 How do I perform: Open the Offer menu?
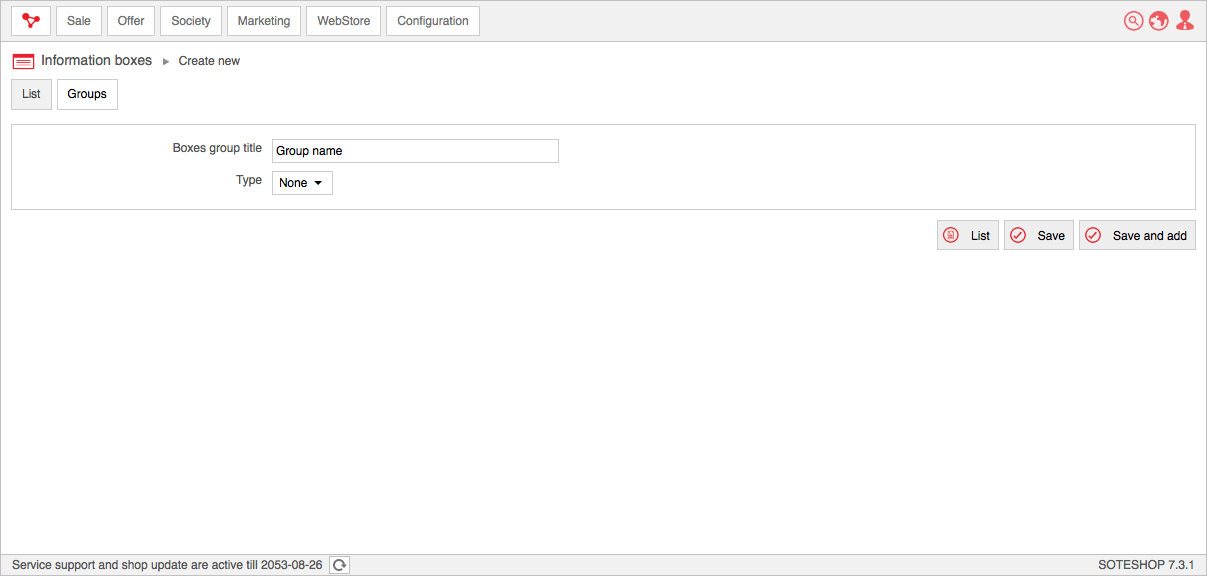[131, 21]
